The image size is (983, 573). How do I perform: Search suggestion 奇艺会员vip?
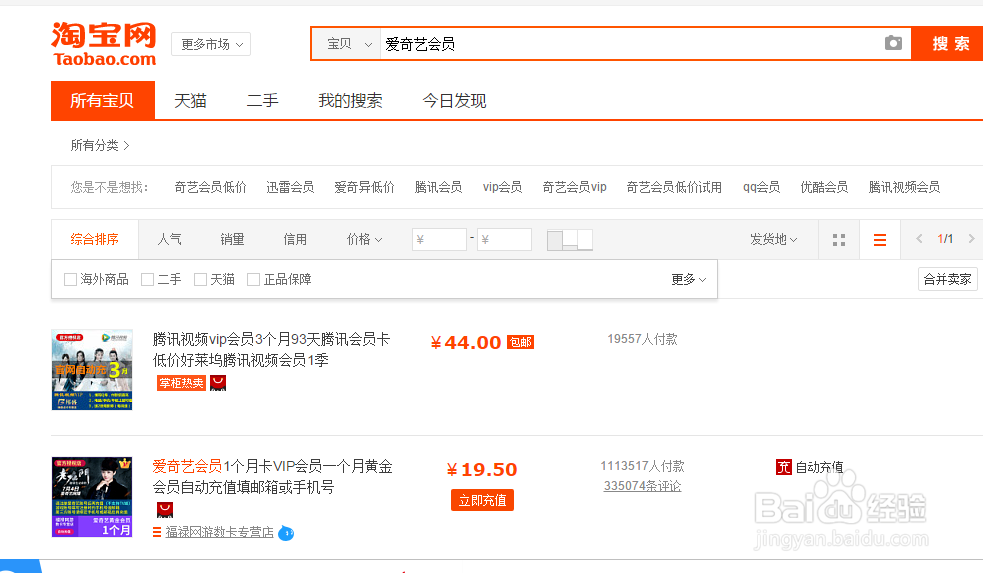(574, 187)
